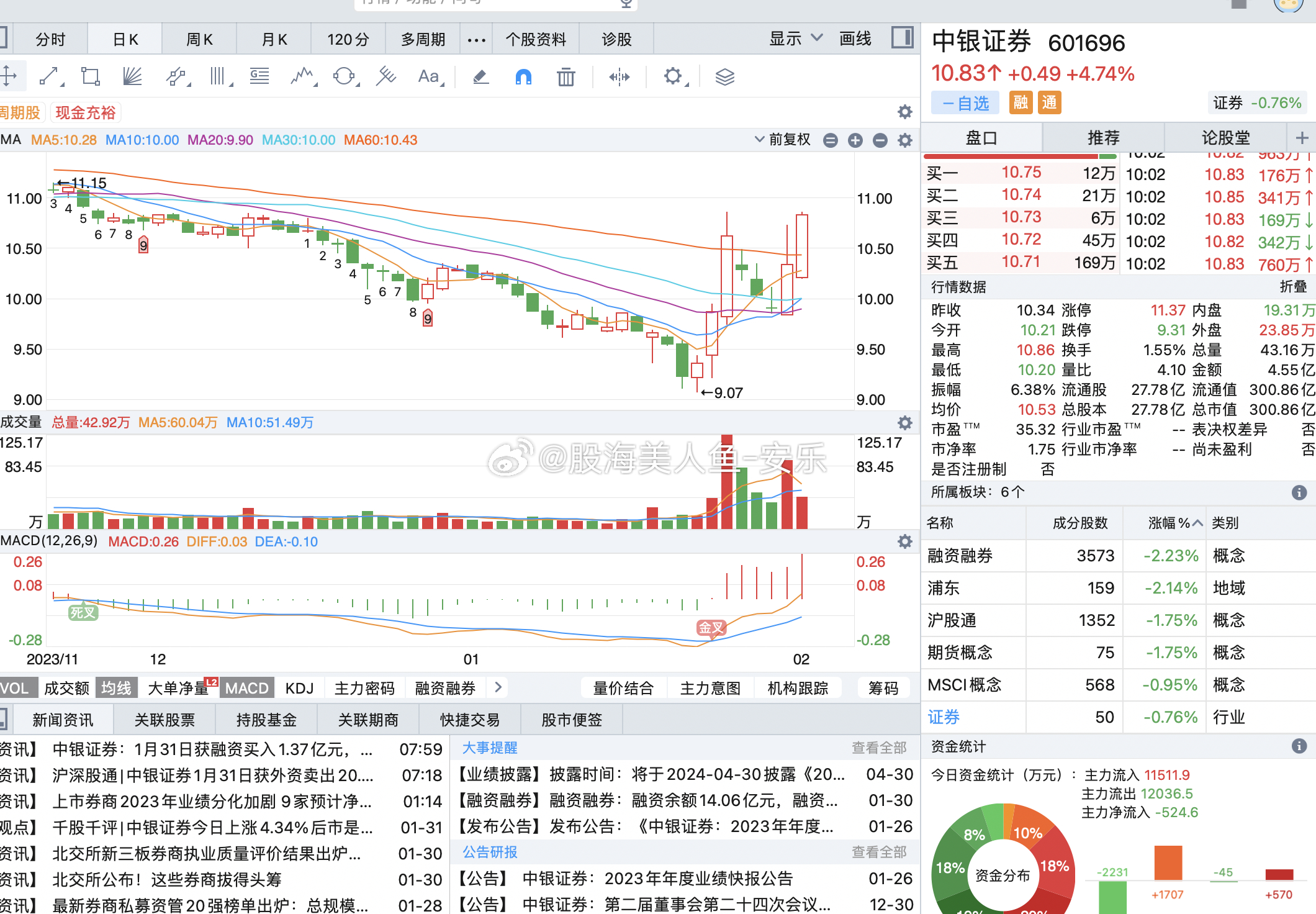Switch to 周K chart tab
The image size is (1316, 914).
point(199,40)
